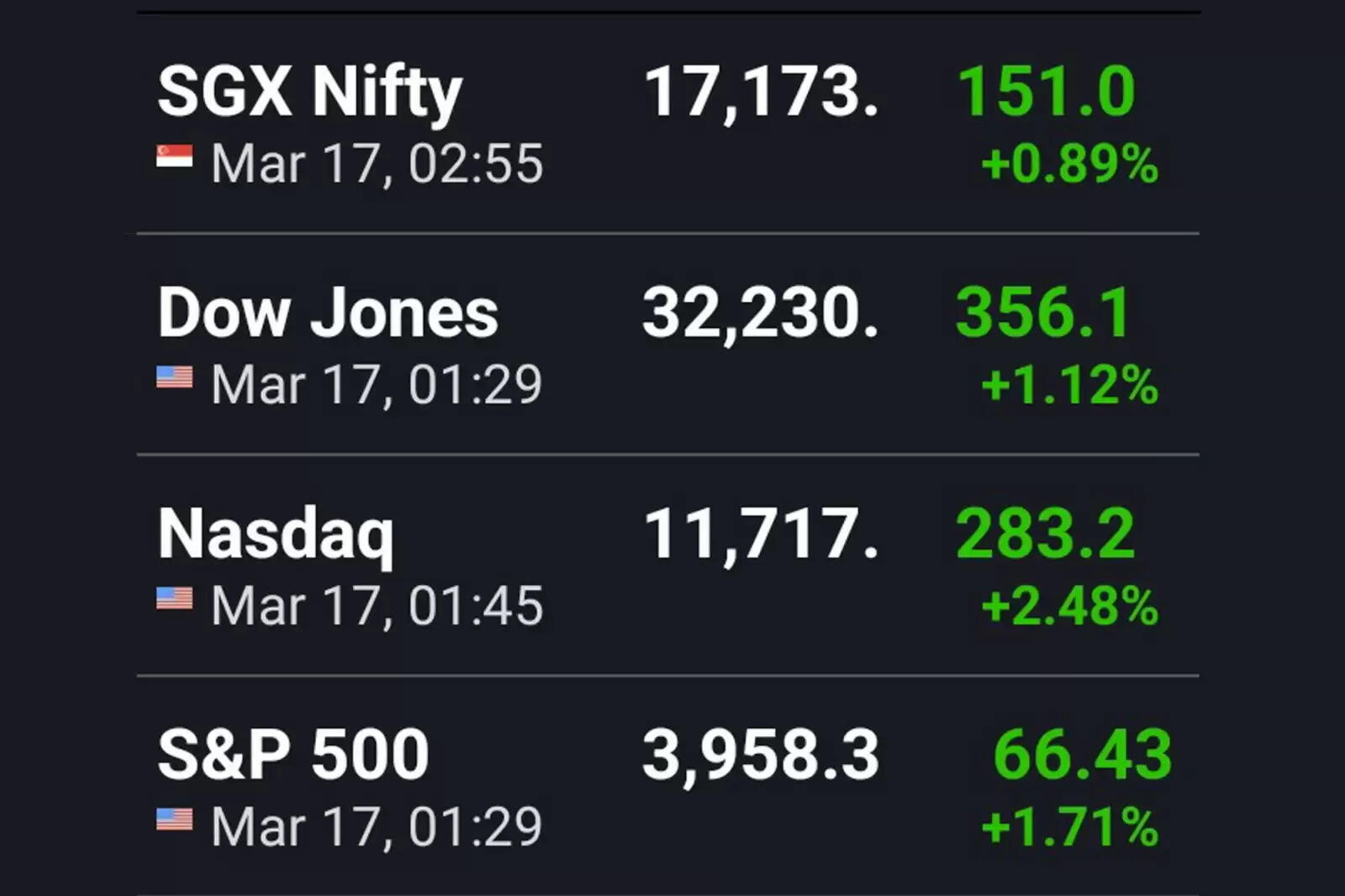The height and width of the screenshot is (896, 1345).
Task: Select the S&P 500 index name
Action: pos(293,755)
